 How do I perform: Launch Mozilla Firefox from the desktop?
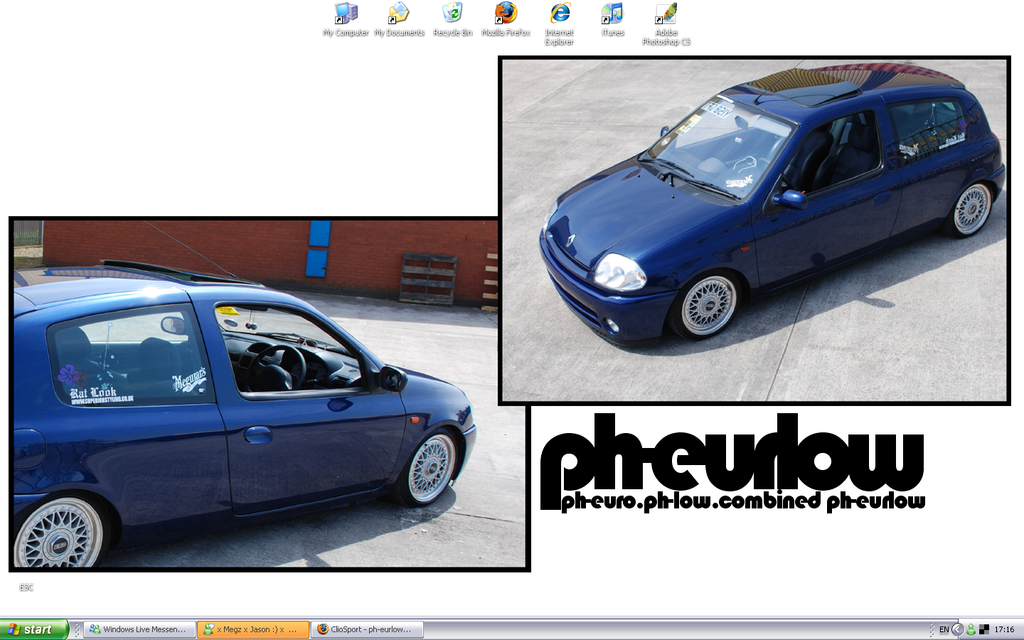(x=506, y=14)
